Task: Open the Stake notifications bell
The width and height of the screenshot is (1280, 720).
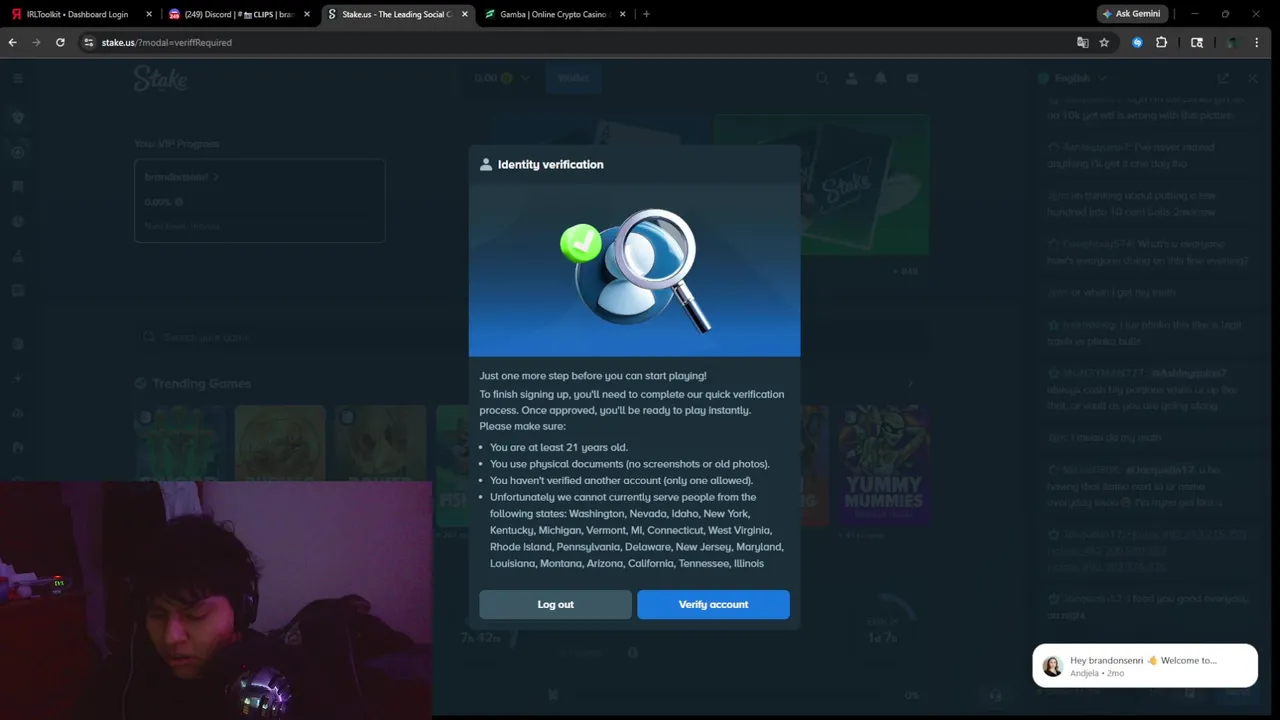Action: pos(881,78)
